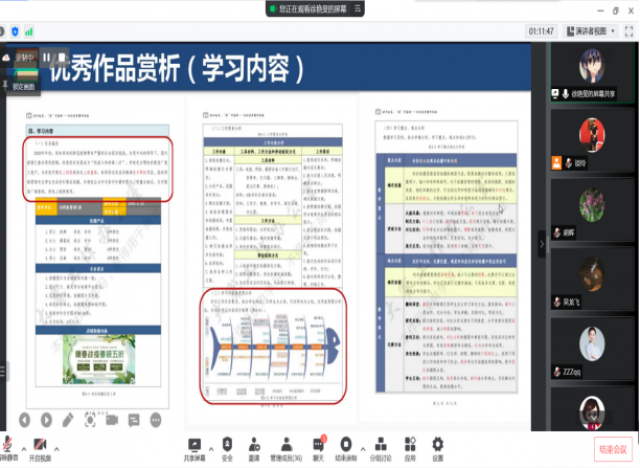Open the Security (安全) options
This screenshot has height=468, width=640.
(x=227, y=446)
